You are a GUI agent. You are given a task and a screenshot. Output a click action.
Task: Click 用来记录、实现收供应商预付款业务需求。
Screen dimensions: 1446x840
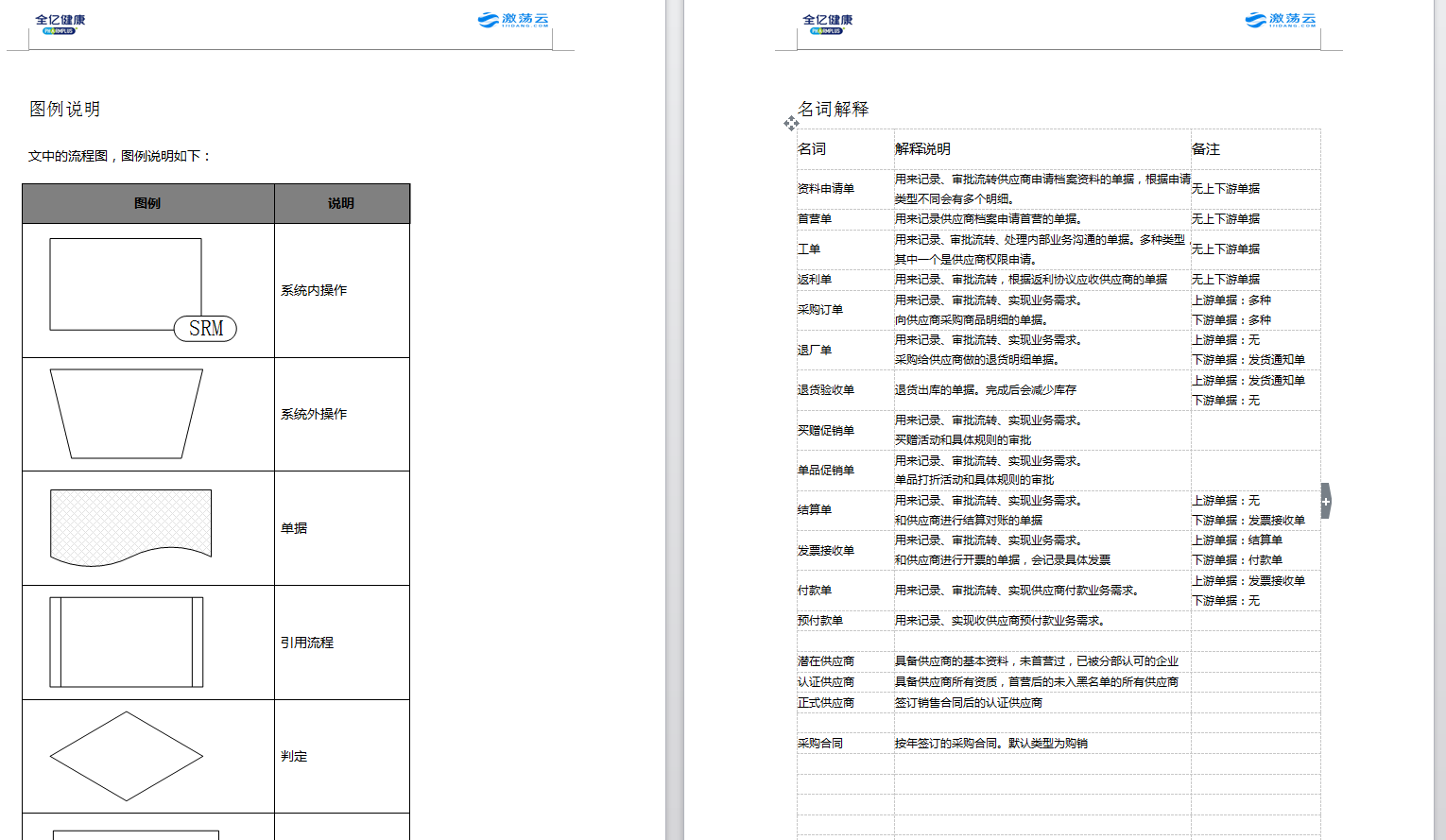pos(999,621)
